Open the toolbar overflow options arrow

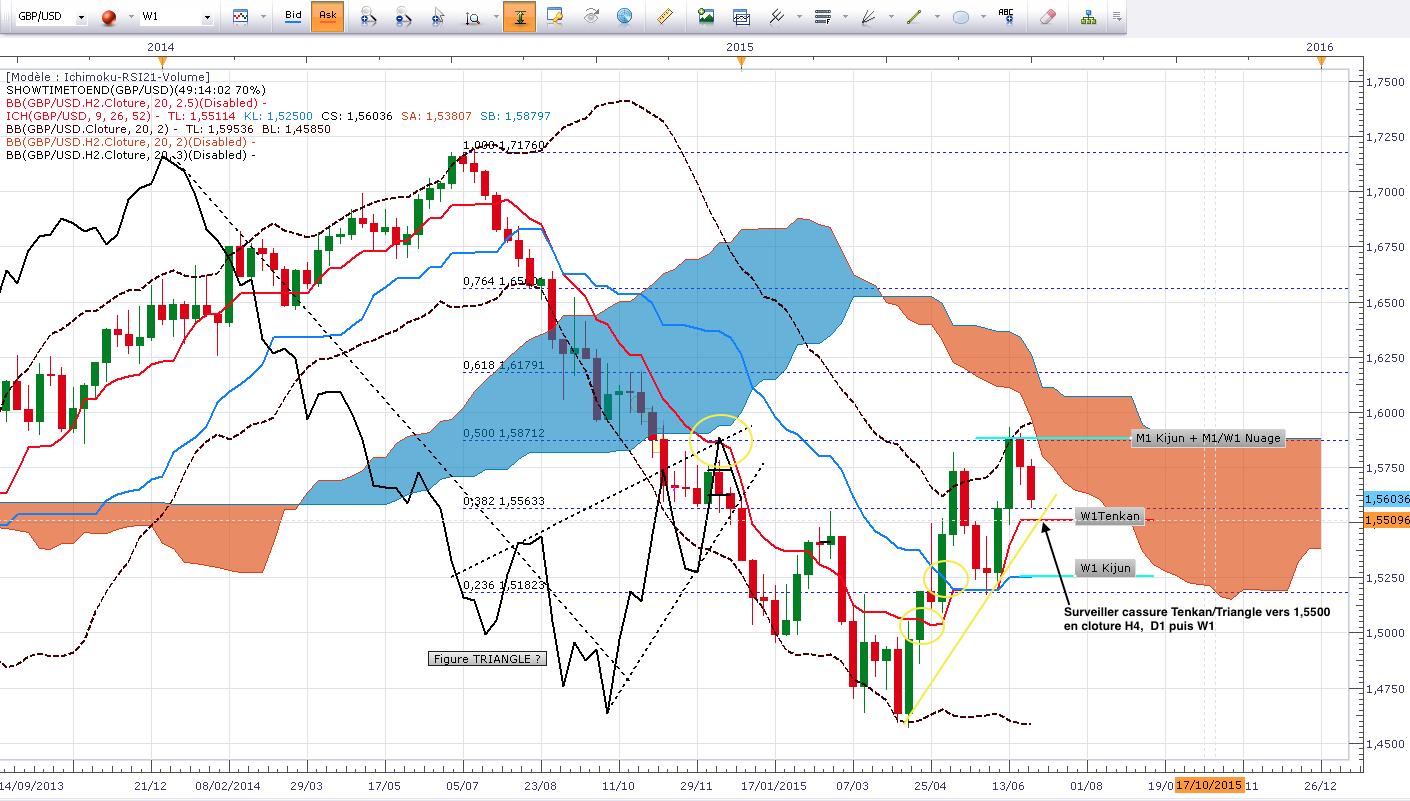[x=1118, y=17]
